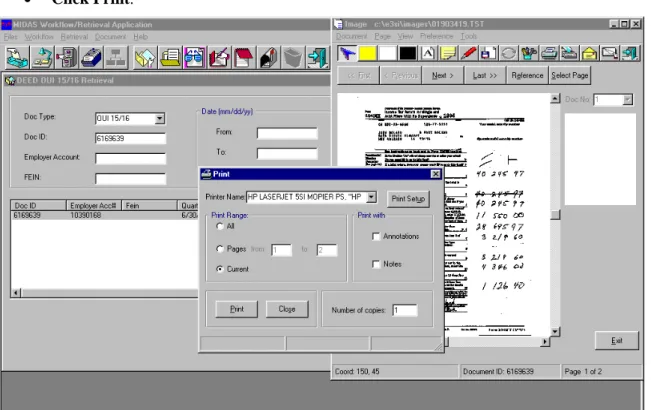
Task: Click the Doc ID field containing 6169639
Action: (x=130, y=138)
